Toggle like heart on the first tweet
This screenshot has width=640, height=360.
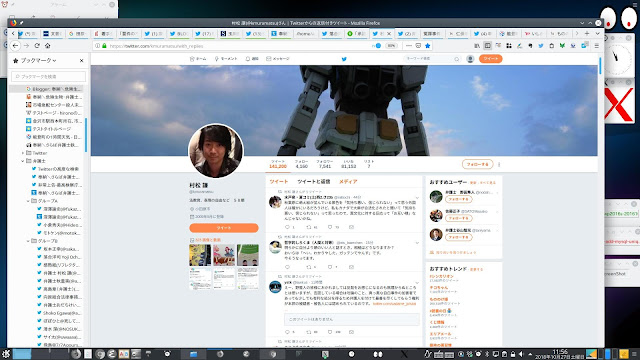click(x=330, y=227)
